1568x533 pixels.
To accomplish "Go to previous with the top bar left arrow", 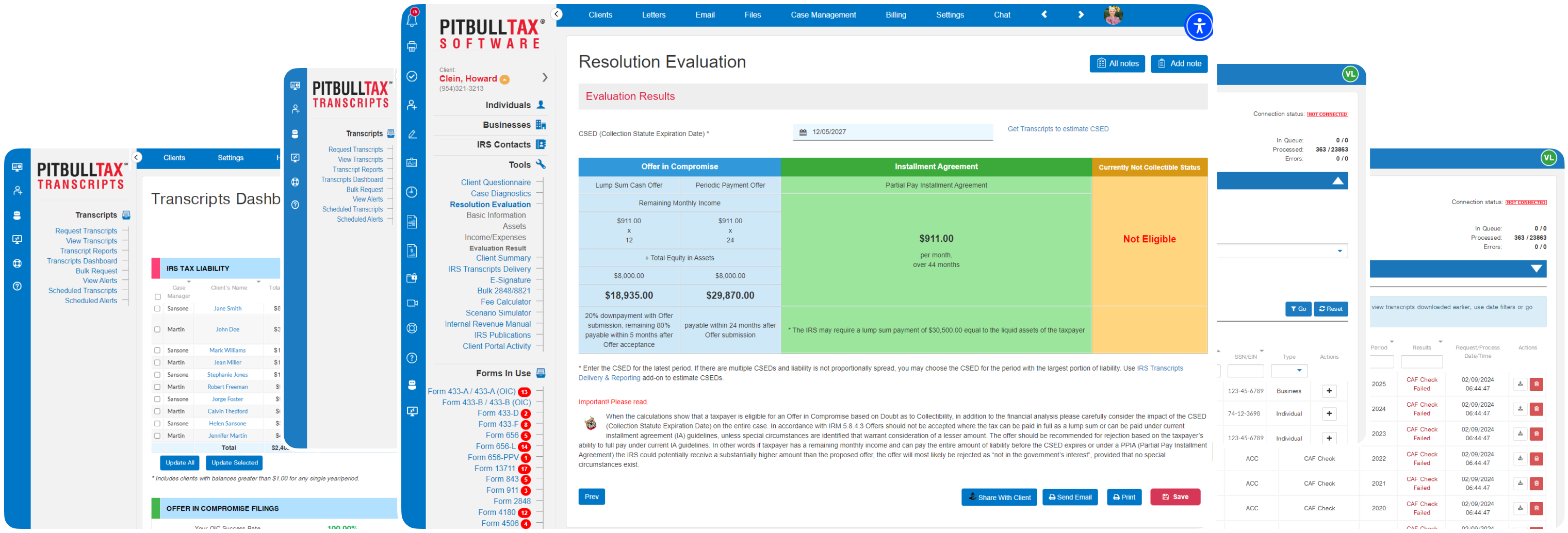I will pos(1044,14).
